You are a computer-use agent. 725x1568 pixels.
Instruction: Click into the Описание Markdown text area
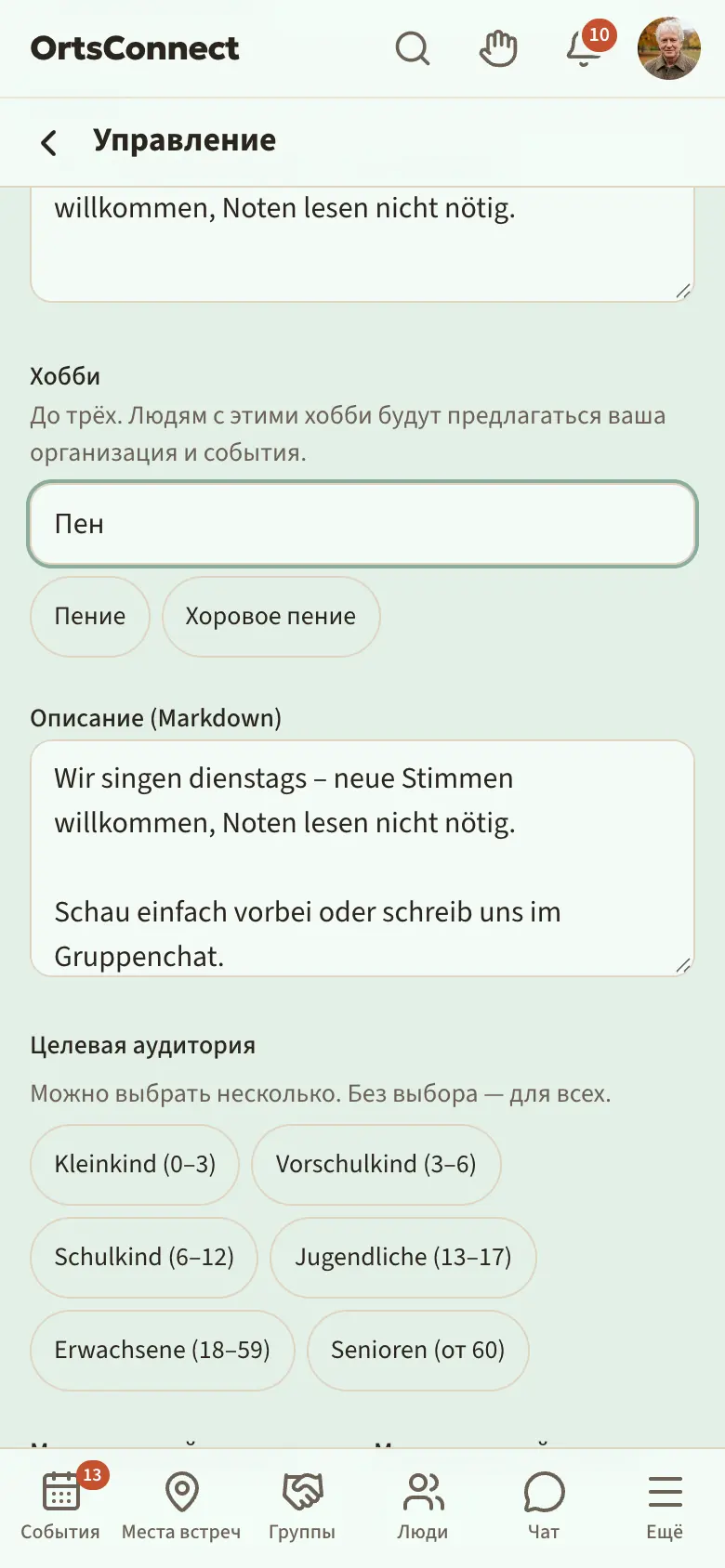362,858
